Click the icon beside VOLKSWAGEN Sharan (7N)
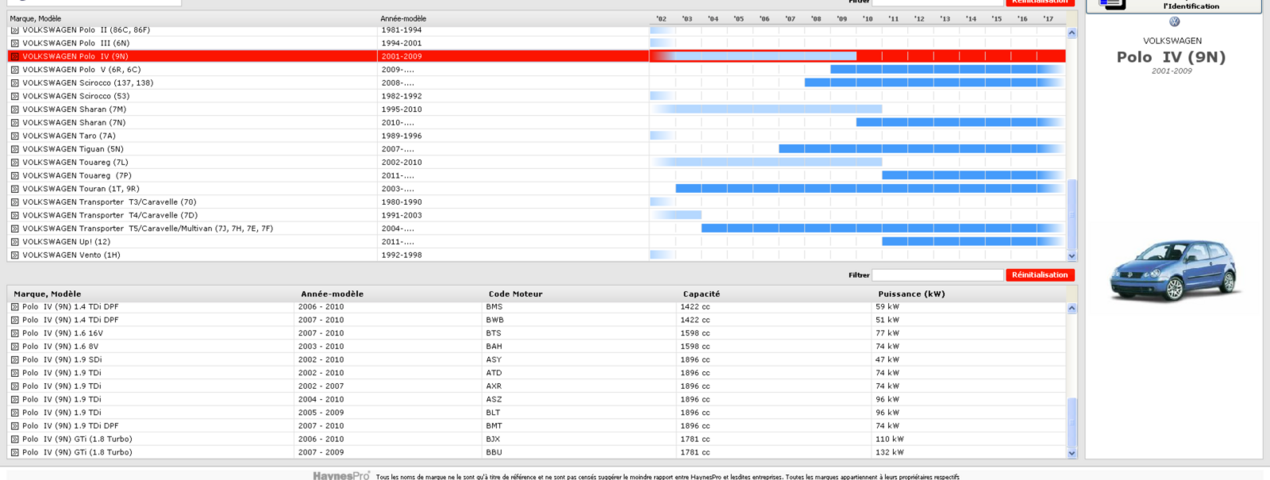This screenshot has height=480, width=1270. point(15,122)
